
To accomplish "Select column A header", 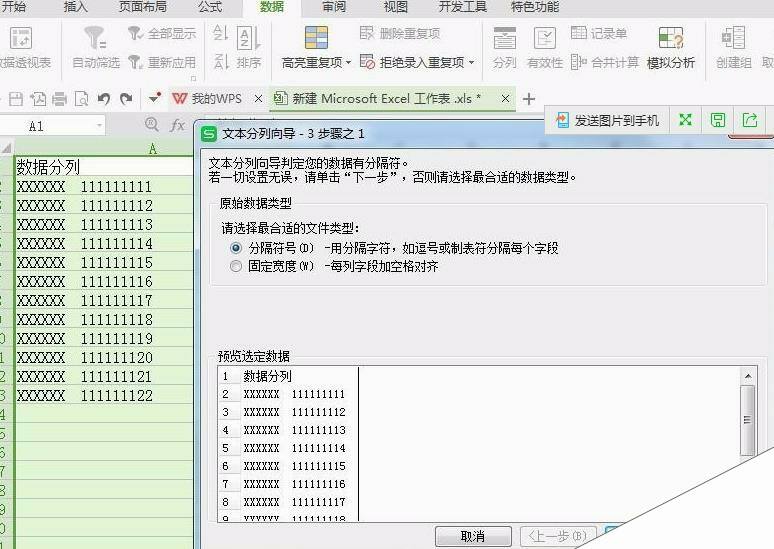I will tap(104, 148).
